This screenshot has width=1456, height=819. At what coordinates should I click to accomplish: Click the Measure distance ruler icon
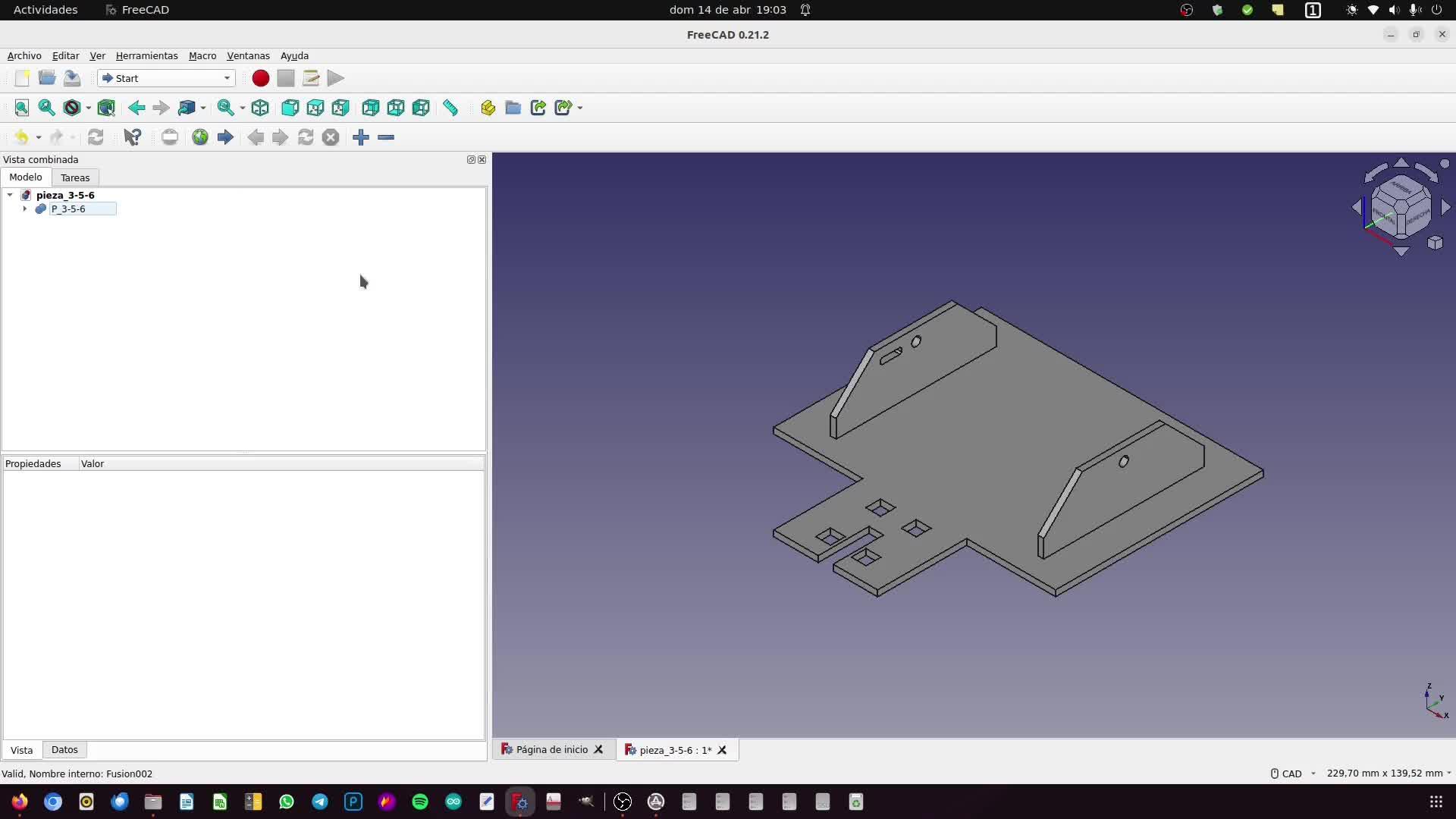pos(450,108)
